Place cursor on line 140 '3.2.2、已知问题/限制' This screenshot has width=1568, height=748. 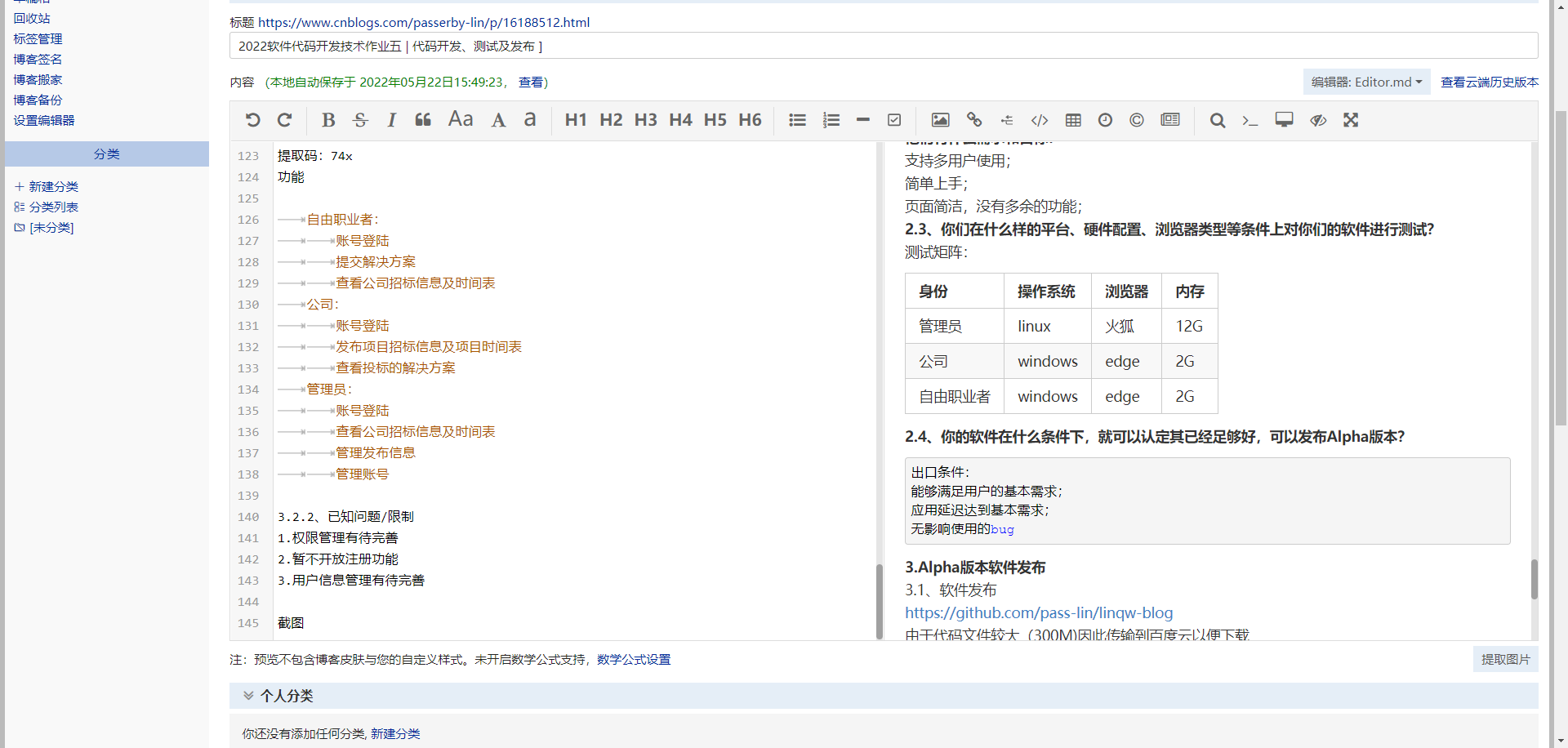click(345, 516)
